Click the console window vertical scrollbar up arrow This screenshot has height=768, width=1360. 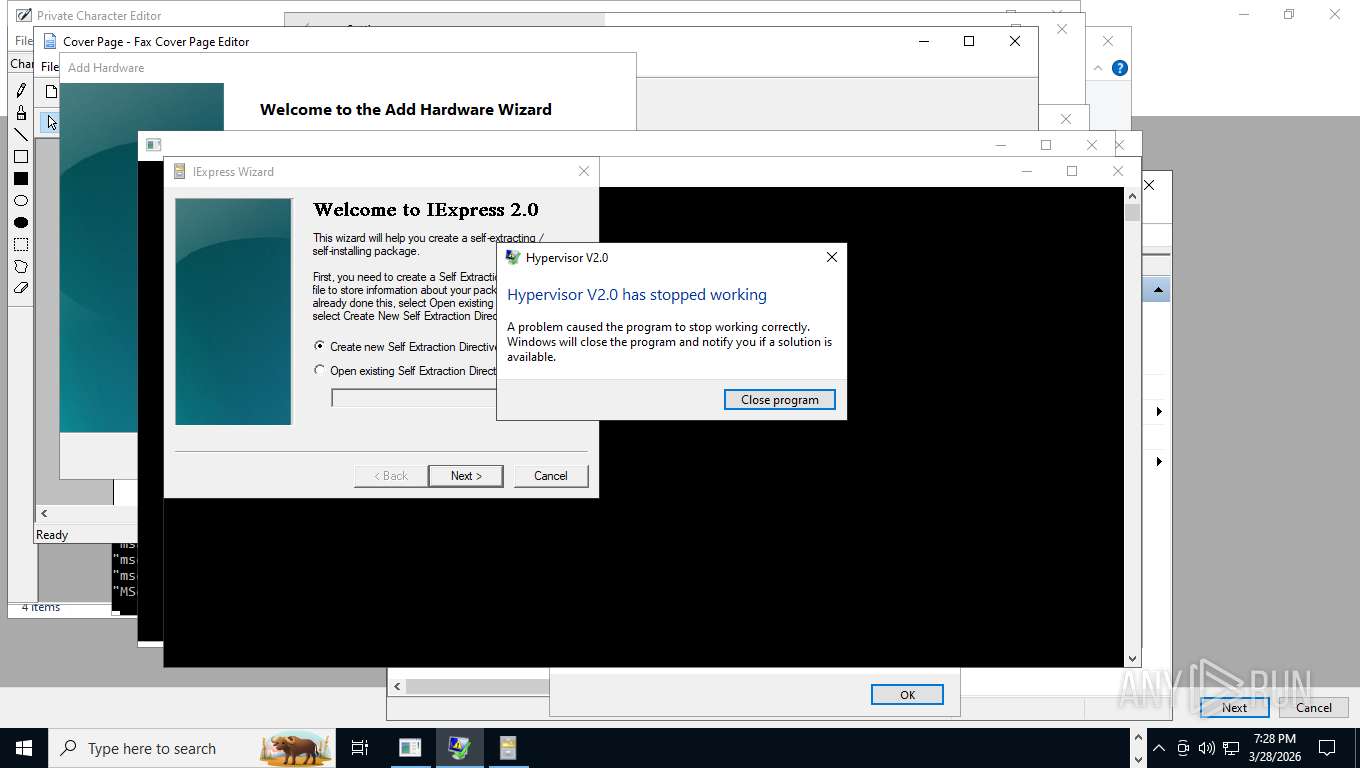pos(1132,195)
